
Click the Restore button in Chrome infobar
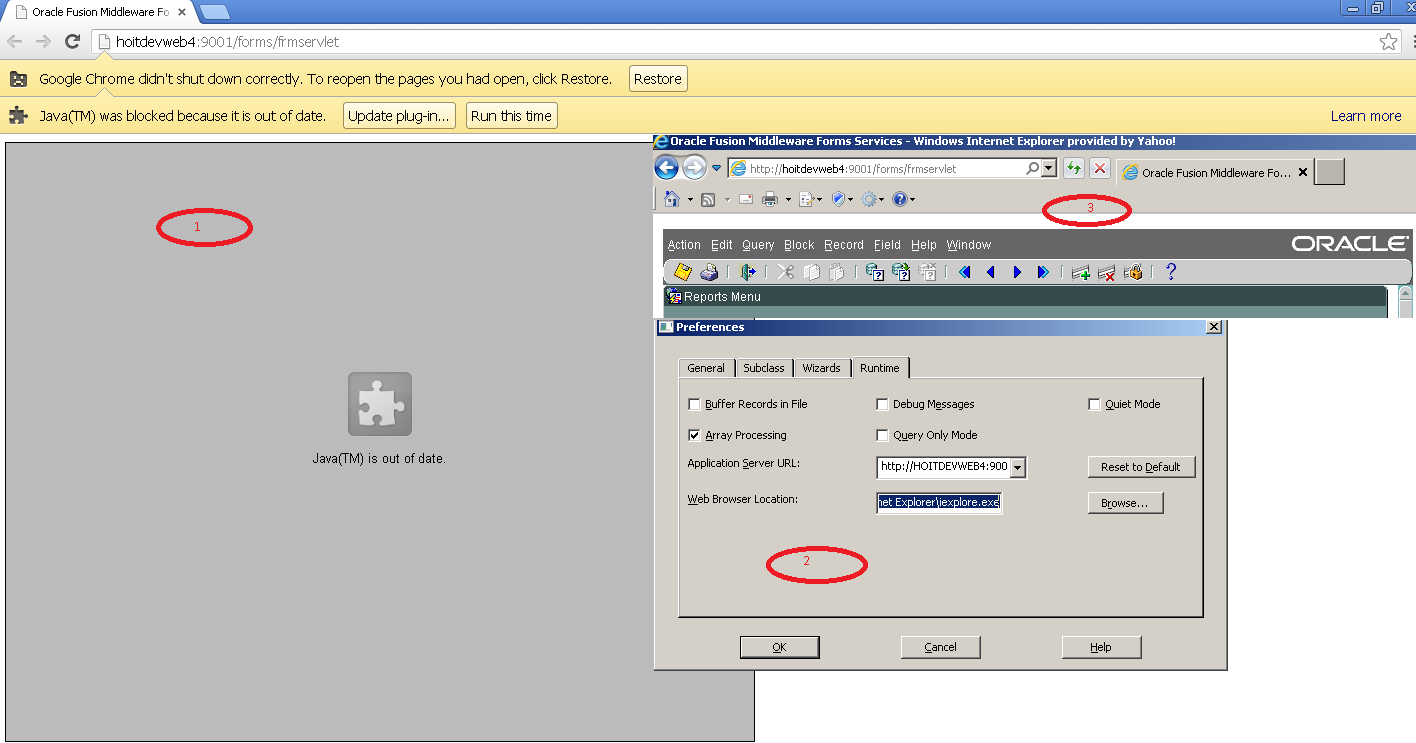point(658,79)
